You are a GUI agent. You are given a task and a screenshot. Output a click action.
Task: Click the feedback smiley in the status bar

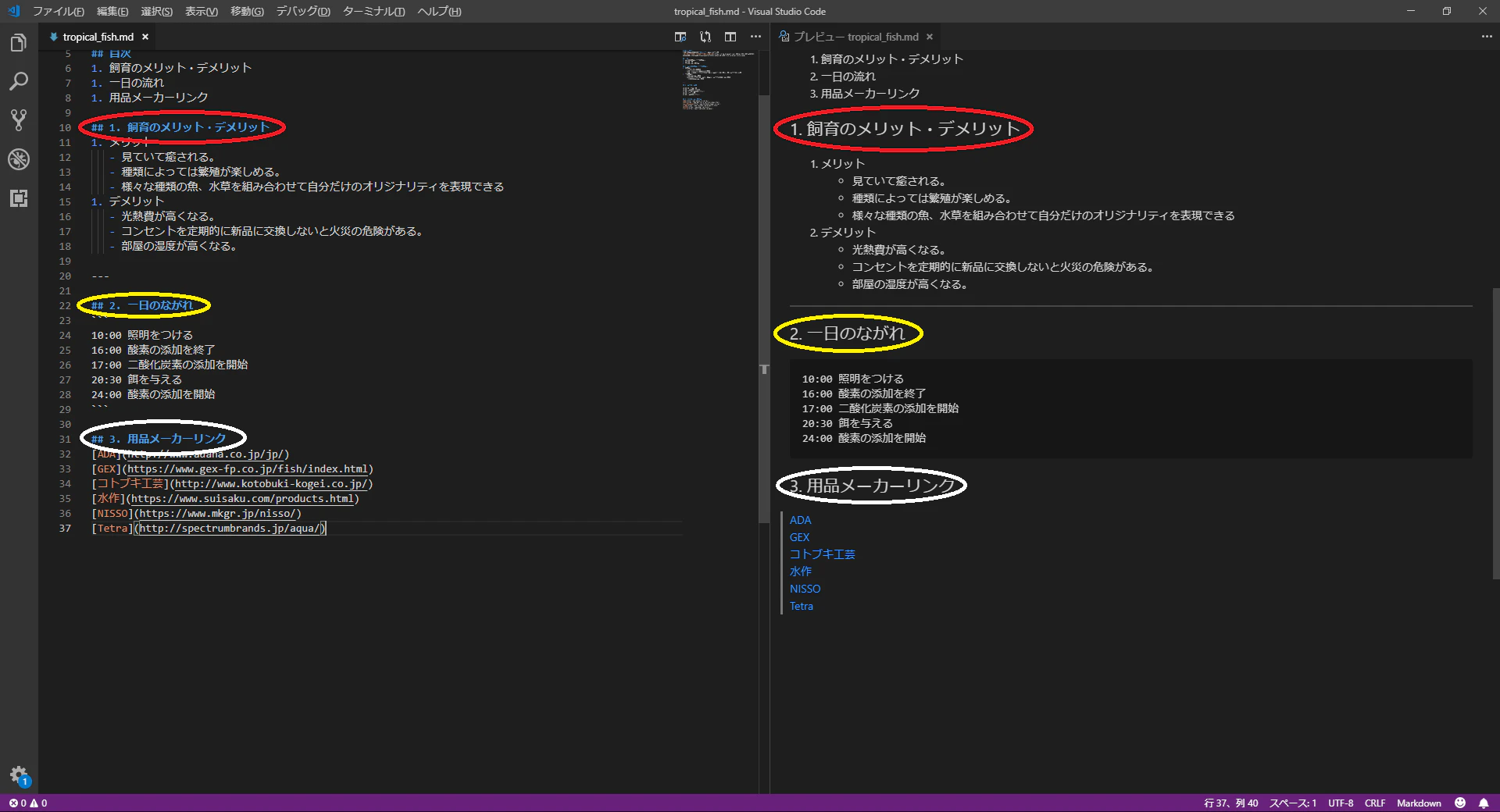pyautogui.click(x=1460, y=803)
